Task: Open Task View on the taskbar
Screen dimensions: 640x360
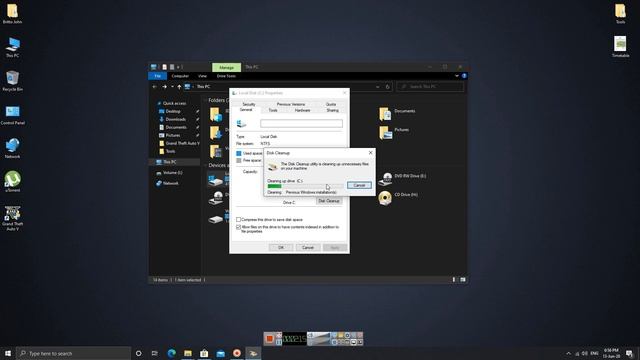Action: pyautogui.click(x=154, y=353)
